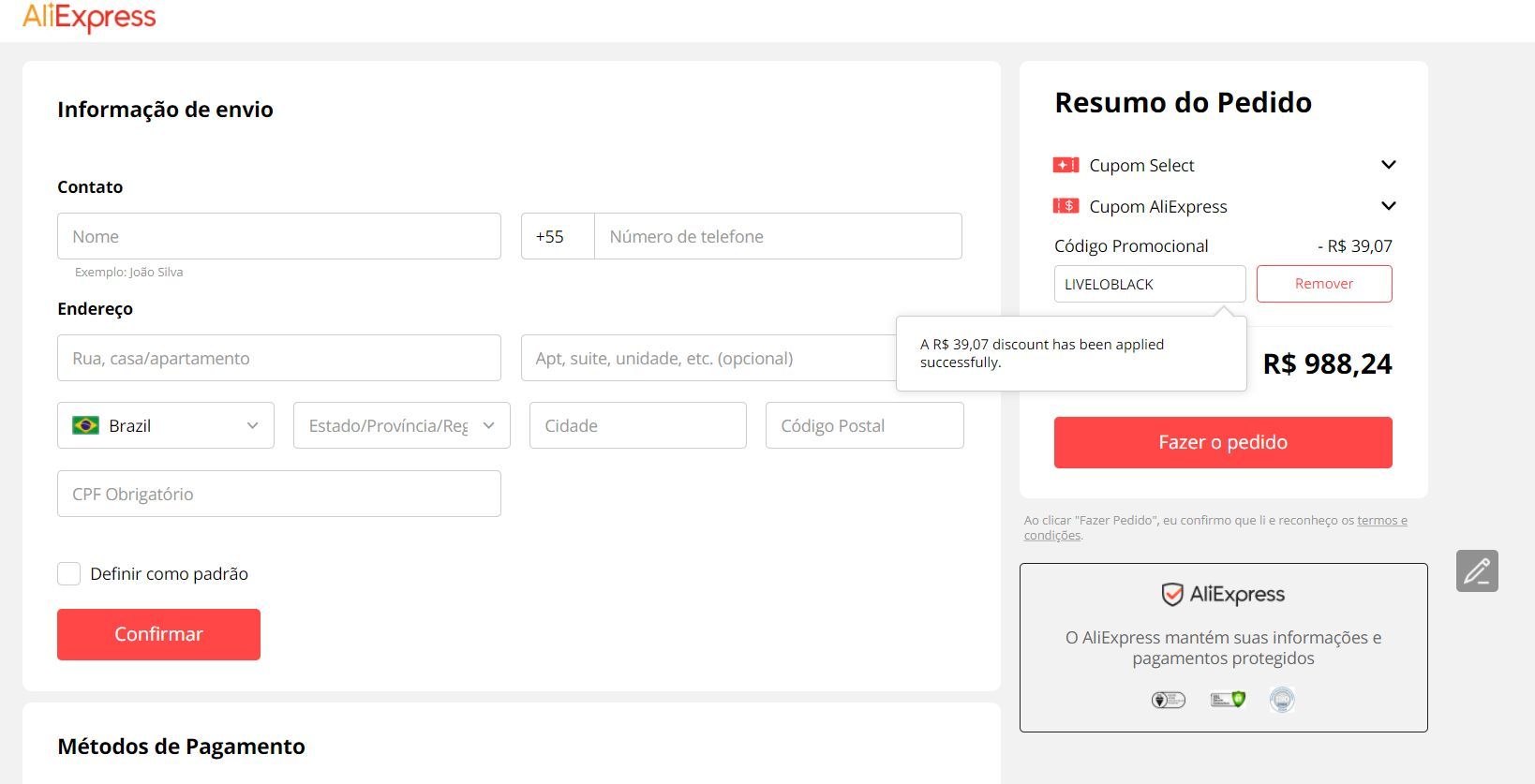Click the discount applied successfully tooltip
Image resolution: width=1535 pixels, height=784 pixels.
pos(1071,353)
